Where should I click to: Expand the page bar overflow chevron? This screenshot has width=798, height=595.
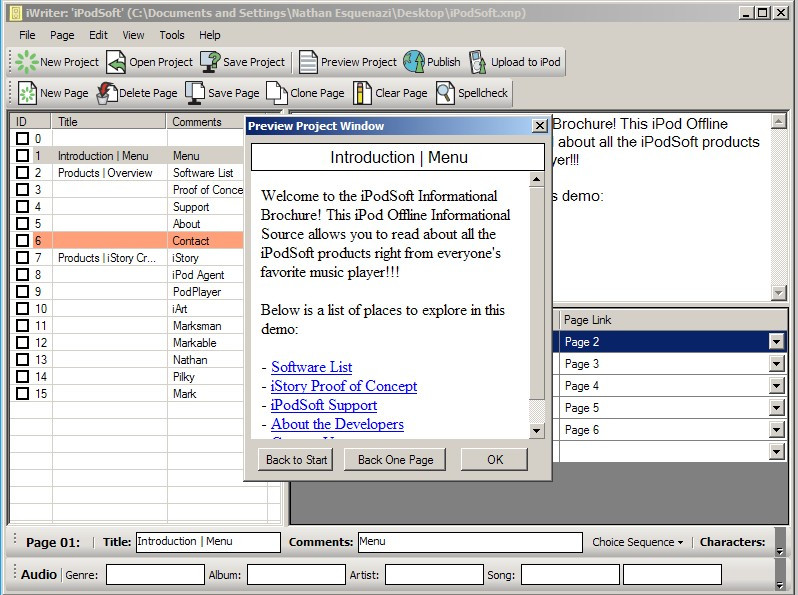pyautogui.click(x=779, y=551)
